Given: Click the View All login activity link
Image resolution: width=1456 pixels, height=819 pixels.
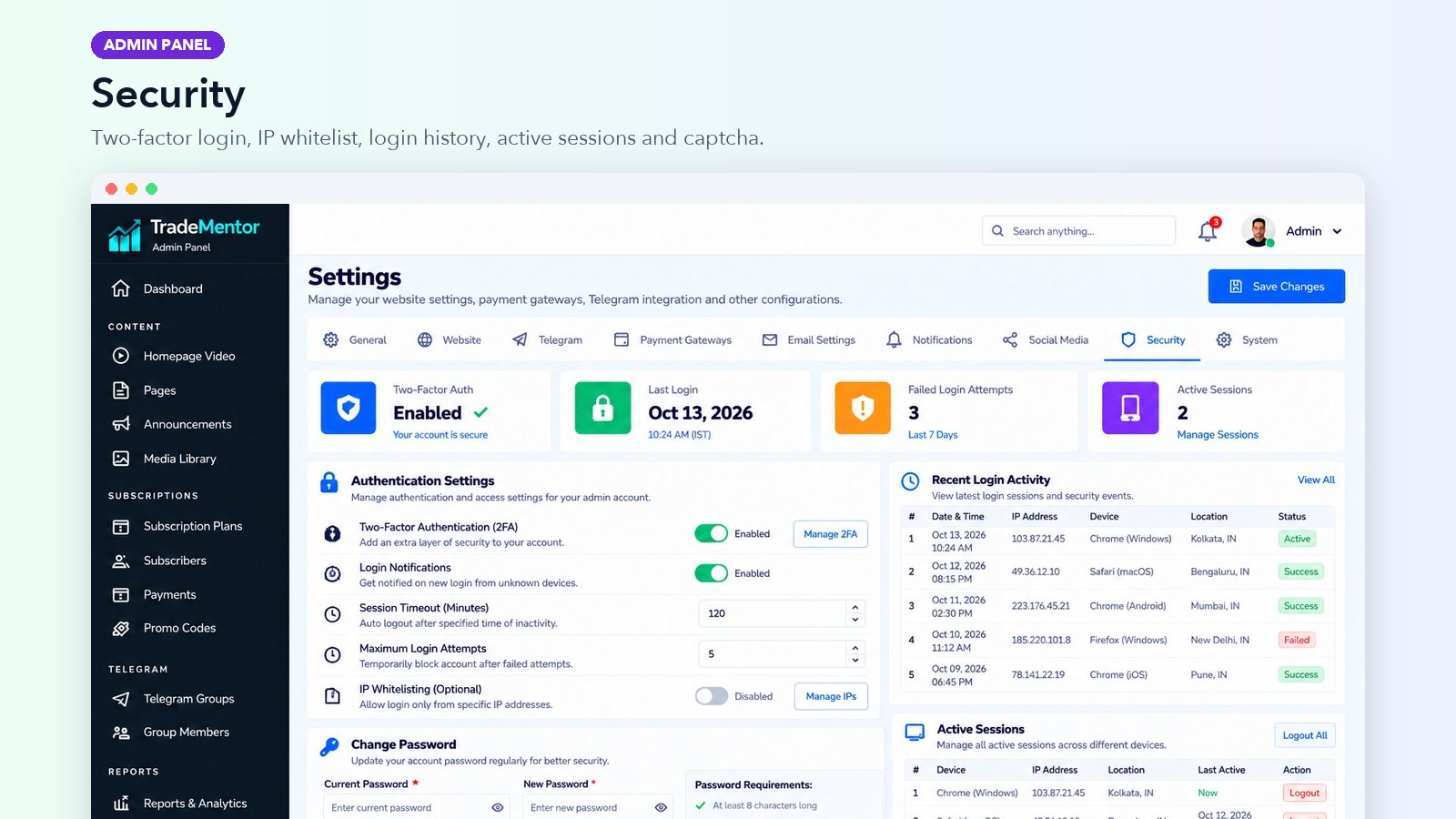Looking at the screenshot, I should (x=1316, y=480).
